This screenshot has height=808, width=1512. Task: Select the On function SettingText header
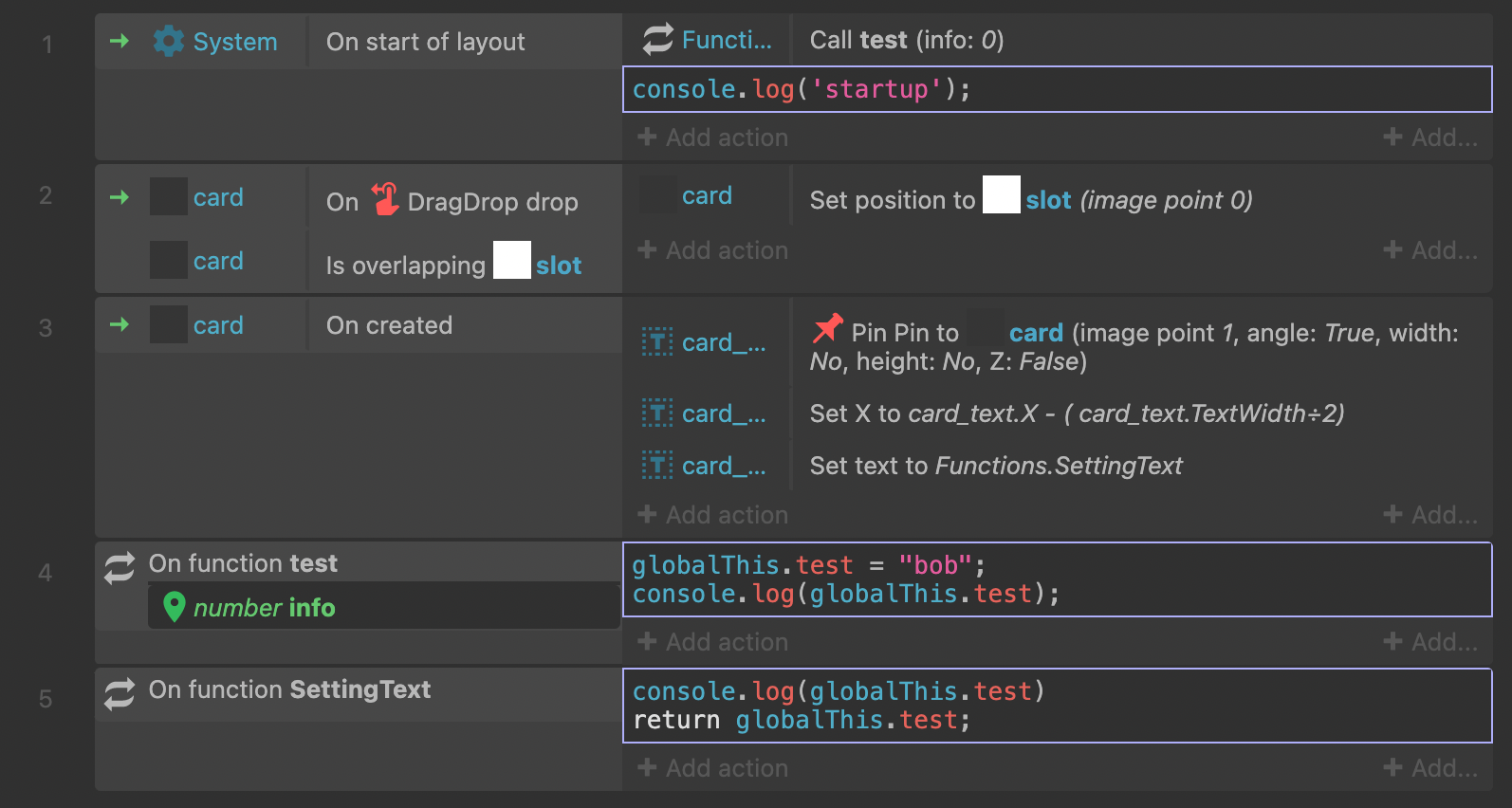(289, 689)
